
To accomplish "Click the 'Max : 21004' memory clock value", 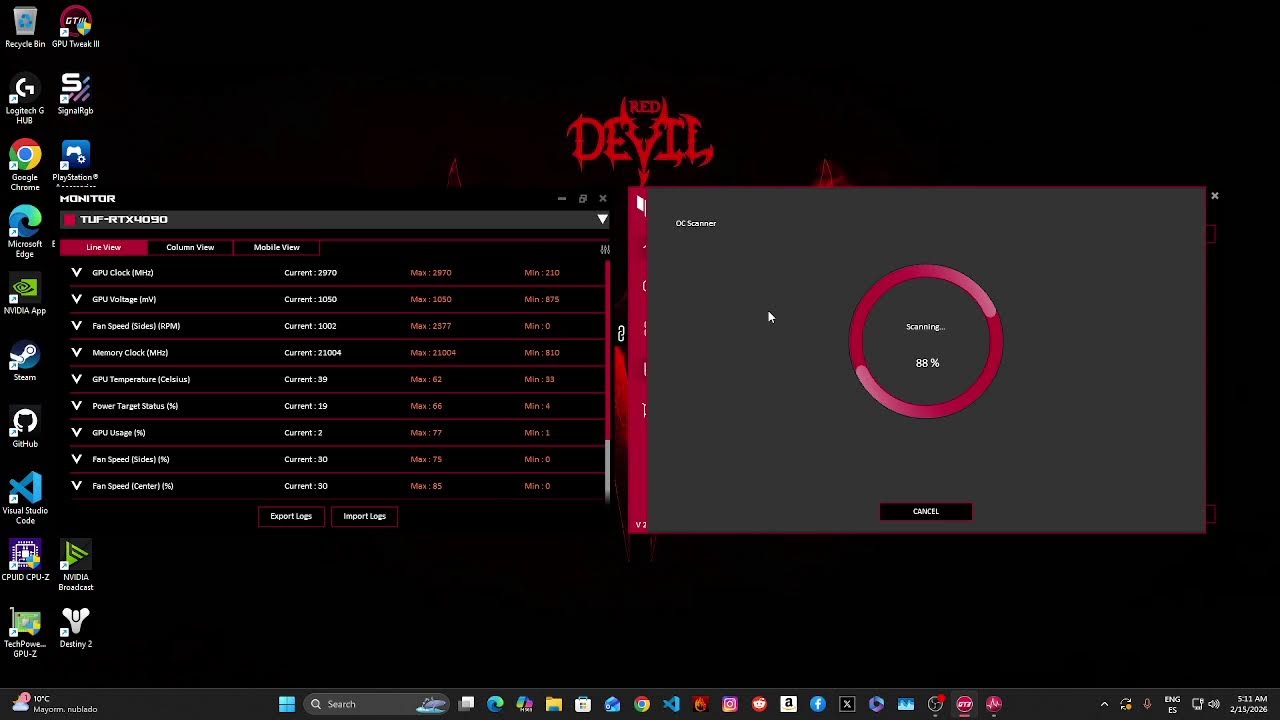I will coord(433,352).
